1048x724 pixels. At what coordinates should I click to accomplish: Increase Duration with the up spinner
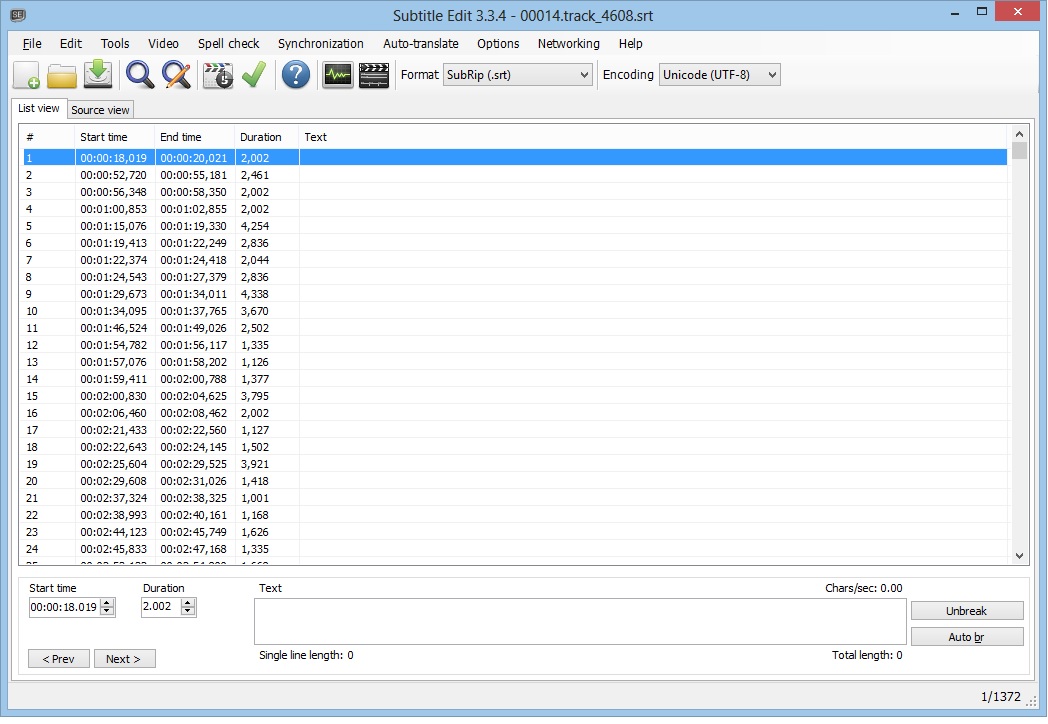click(188, 602)
